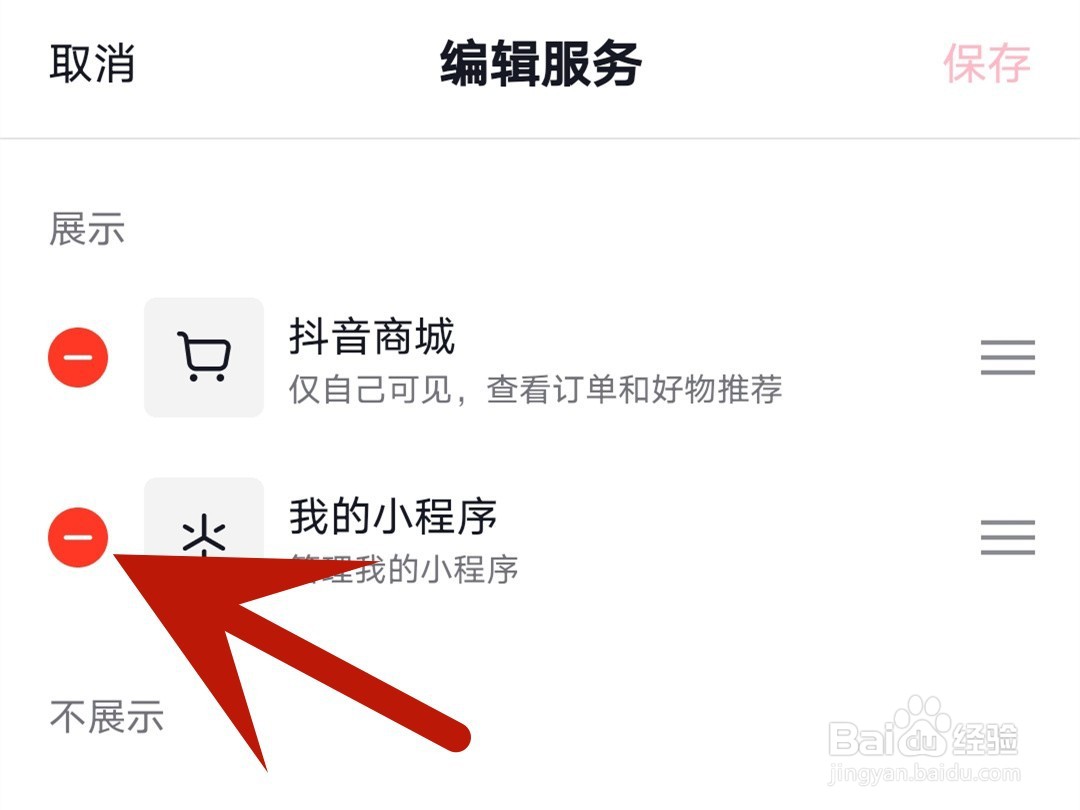Remove 我的小程序 with its red minus button
Screen dimensions: 1080x810
78,537
